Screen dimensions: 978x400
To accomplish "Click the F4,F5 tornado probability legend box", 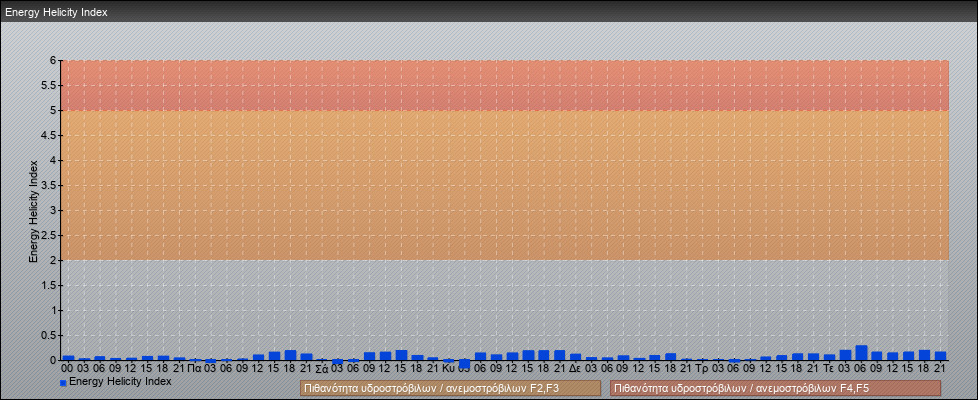I will click(775, 388).
